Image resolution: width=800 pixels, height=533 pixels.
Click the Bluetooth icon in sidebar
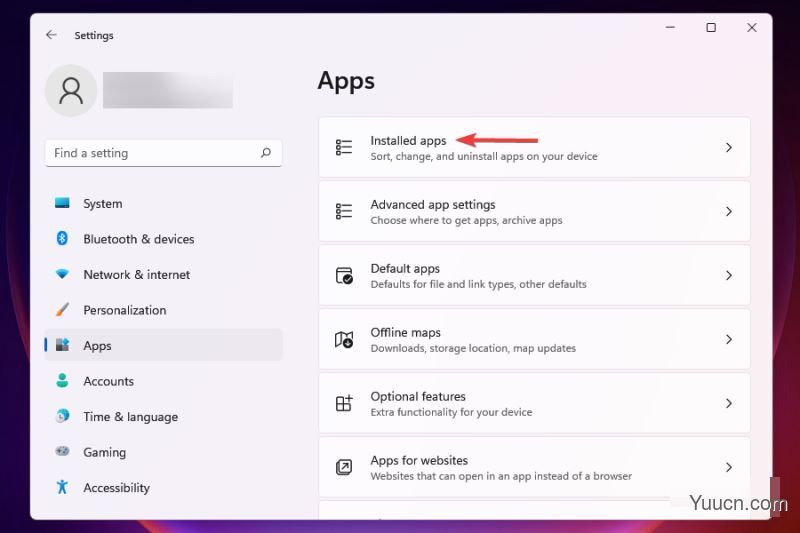[62, 238]
